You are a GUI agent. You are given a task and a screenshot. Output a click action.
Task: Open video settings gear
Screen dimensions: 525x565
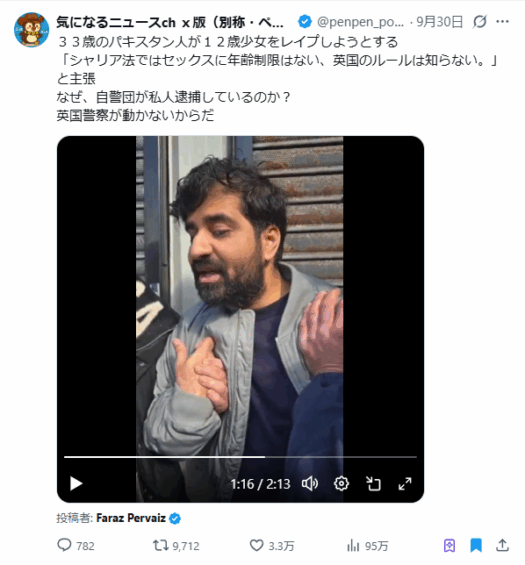pos(341,484)
